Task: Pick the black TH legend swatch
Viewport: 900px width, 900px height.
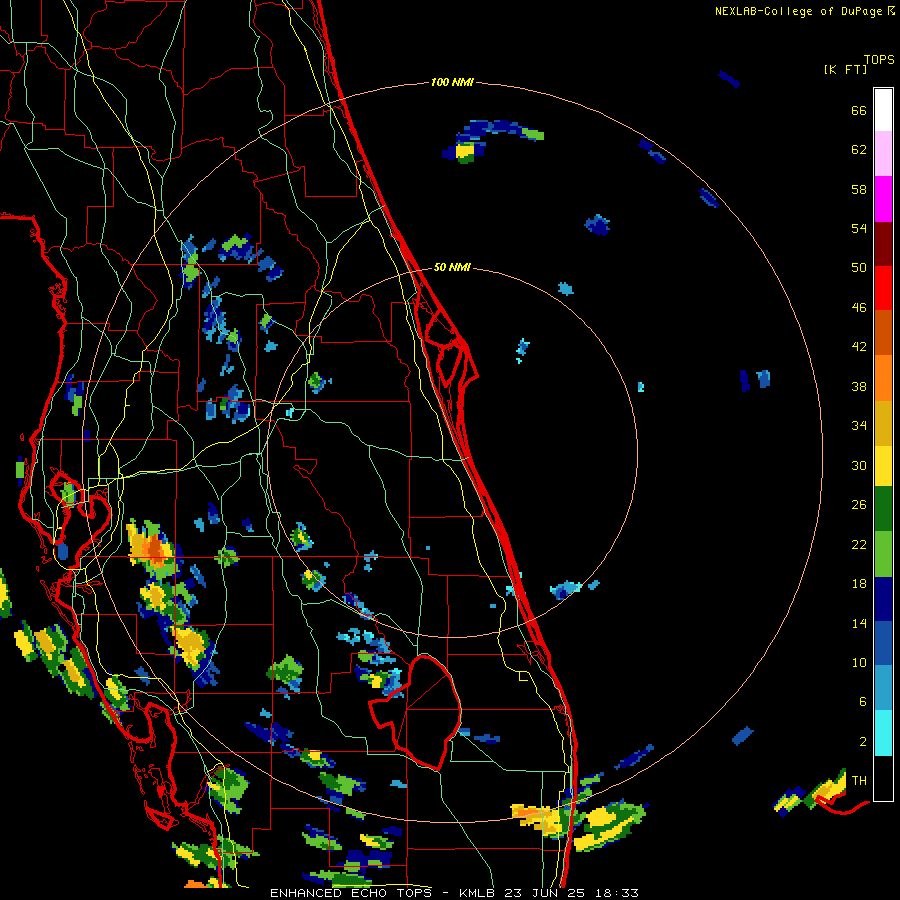Action: 883,778
